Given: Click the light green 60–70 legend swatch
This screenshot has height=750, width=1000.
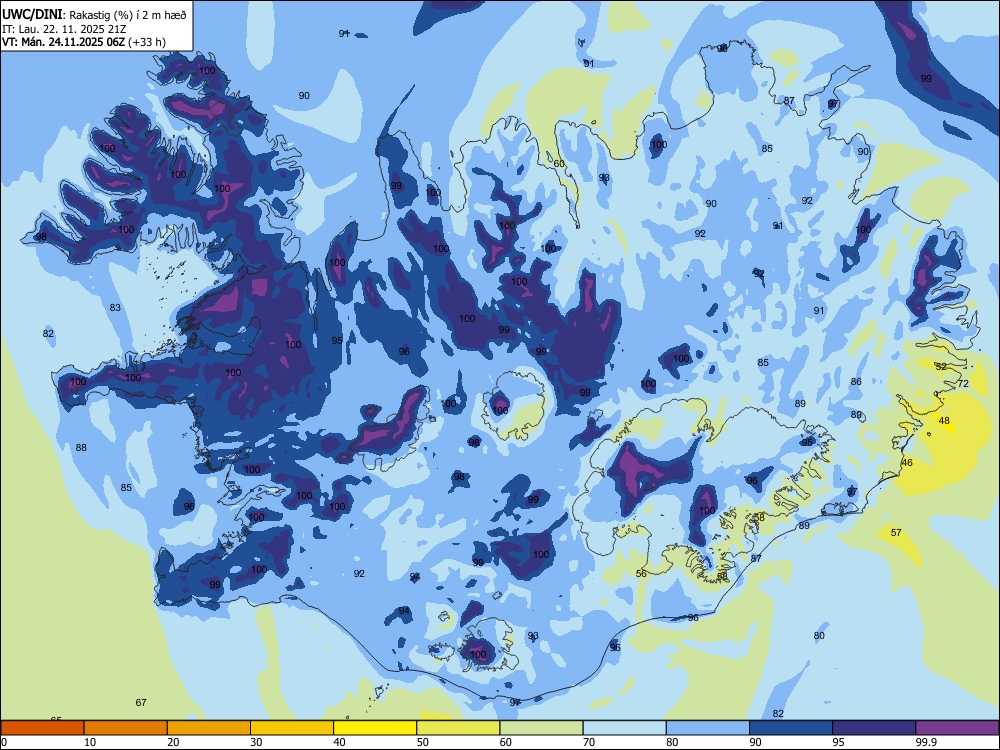Looking at the screenshot, I should point(541,728).
